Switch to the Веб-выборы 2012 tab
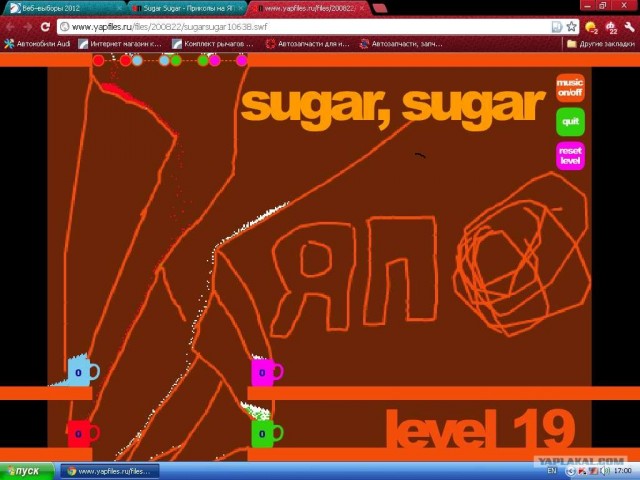The width and height of the screenshot is (640, 480). 63,8
